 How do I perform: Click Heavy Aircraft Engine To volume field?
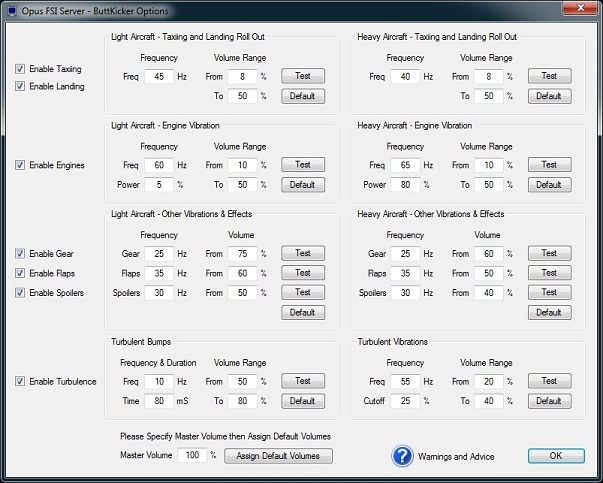click(489, 185)
